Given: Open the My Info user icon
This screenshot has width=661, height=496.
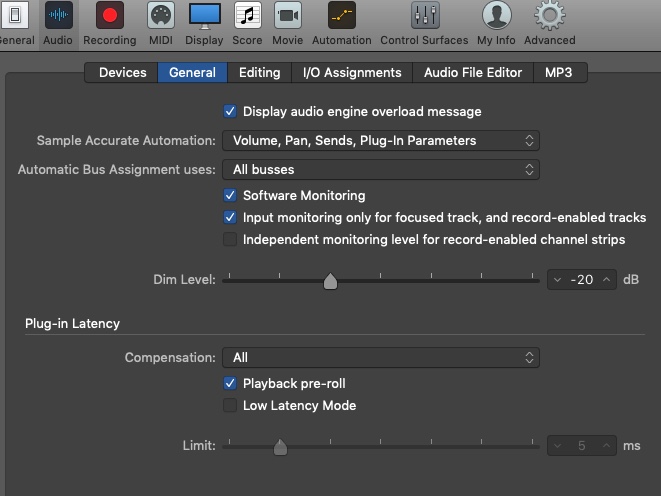Looking at the screenshot, I should pyautogui.click(x=497, y=15).
